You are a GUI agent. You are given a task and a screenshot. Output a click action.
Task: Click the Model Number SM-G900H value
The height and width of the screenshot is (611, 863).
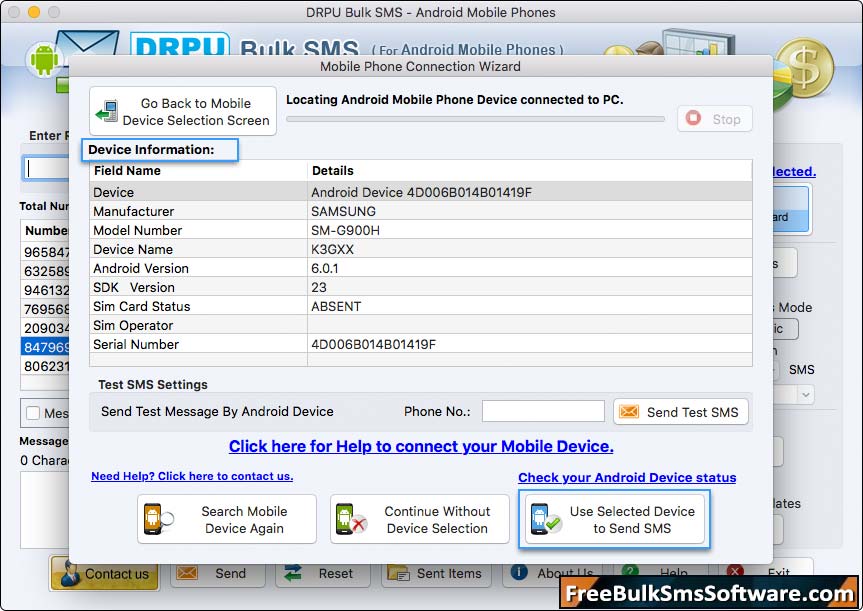point(345,231)
